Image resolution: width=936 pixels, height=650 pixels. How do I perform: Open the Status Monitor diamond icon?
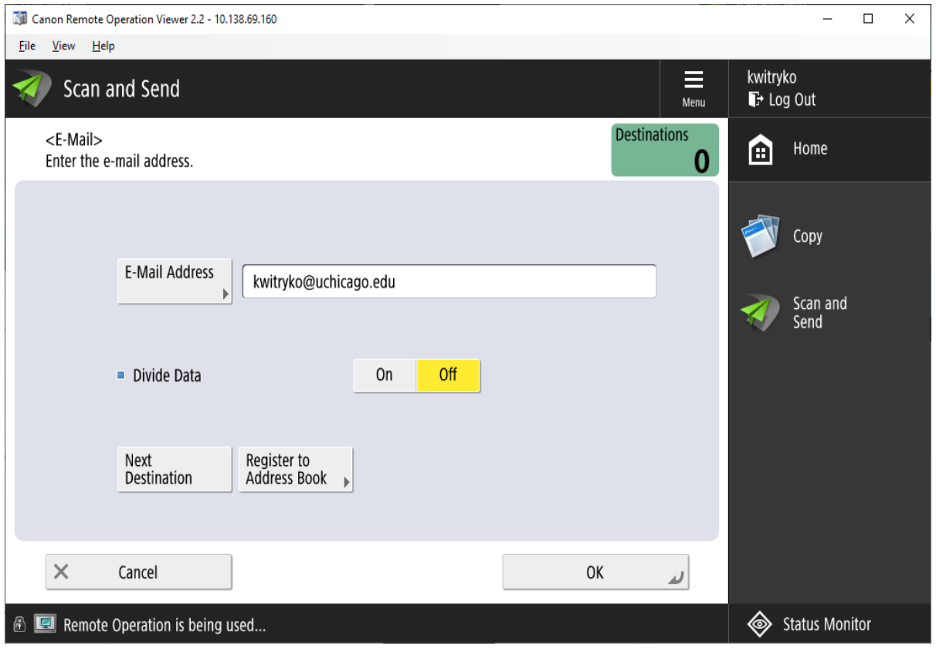pos(760,624)
